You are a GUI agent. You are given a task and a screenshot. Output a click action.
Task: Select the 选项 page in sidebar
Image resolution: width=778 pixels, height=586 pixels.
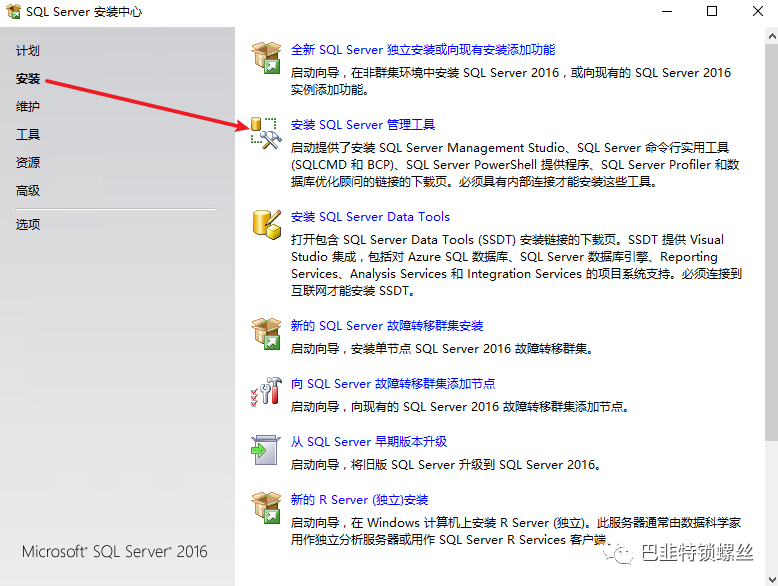[28, 224]
